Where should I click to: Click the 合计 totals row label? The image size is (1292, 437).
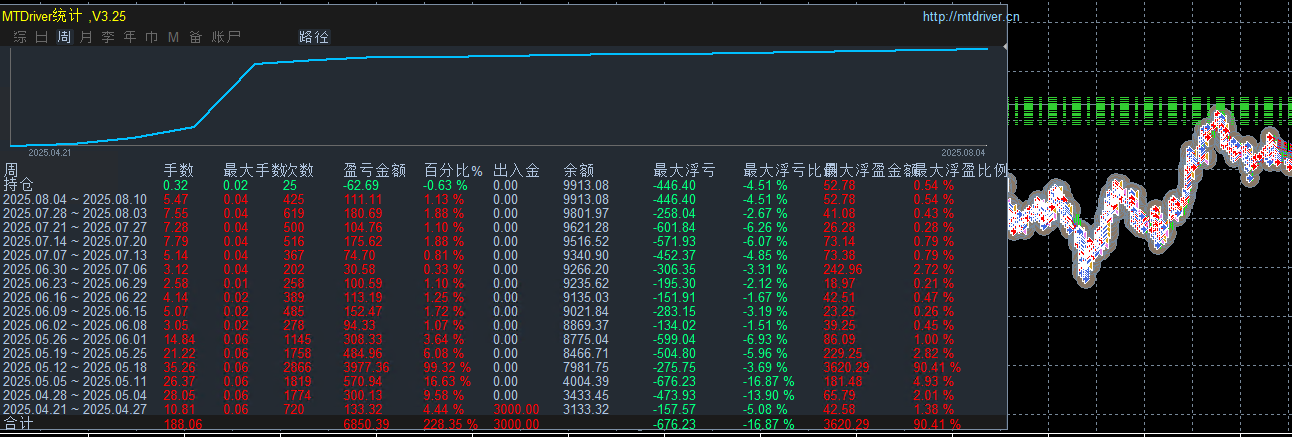18,424
